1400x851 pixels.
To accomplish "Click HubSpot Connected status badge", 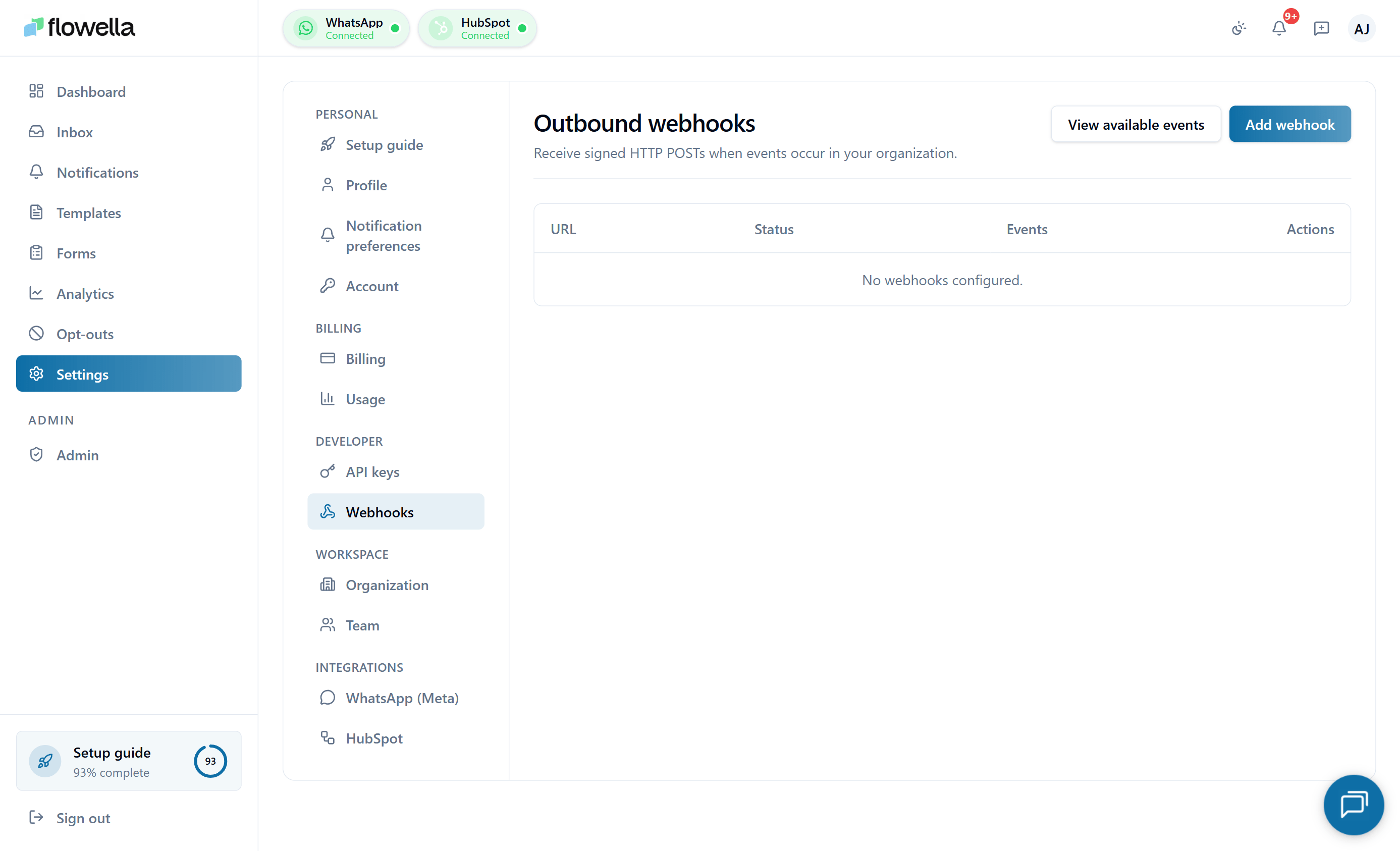I will [477, 28].
